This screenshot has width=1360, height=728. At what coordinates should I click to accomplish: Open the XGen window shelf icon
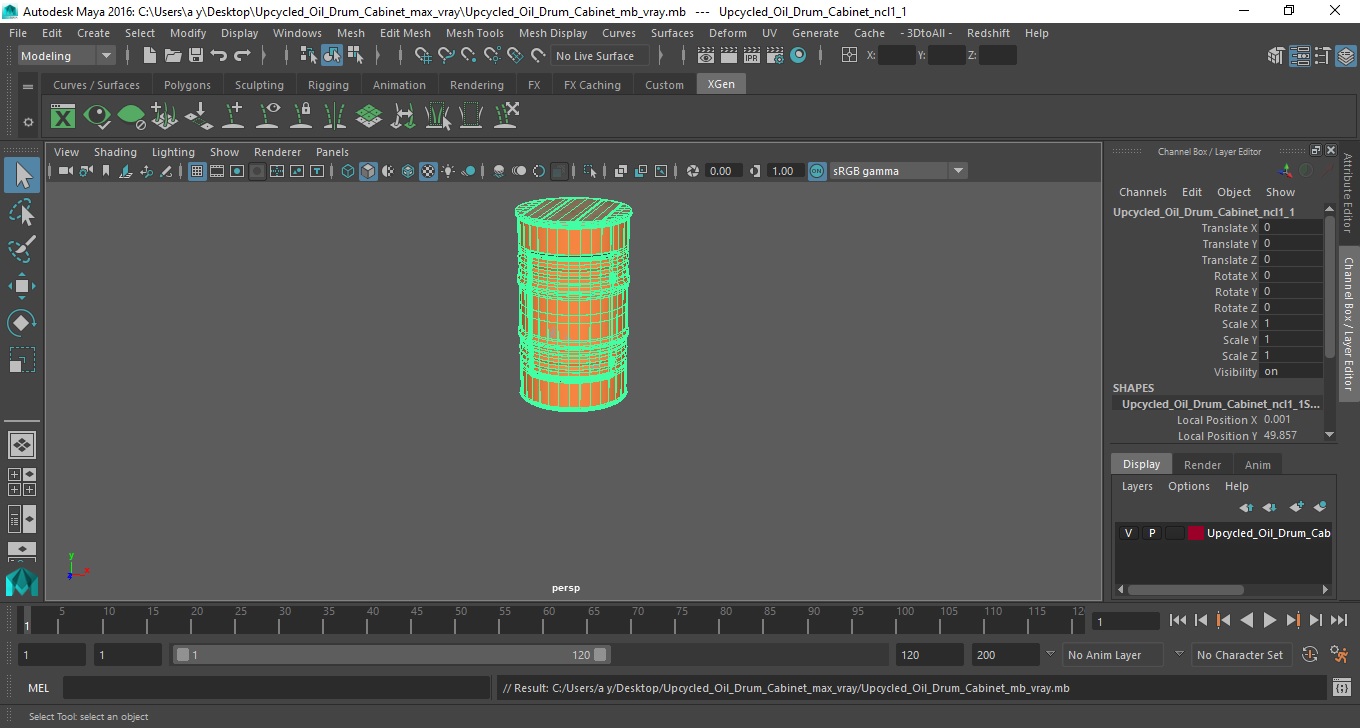[x=63, y=116]
